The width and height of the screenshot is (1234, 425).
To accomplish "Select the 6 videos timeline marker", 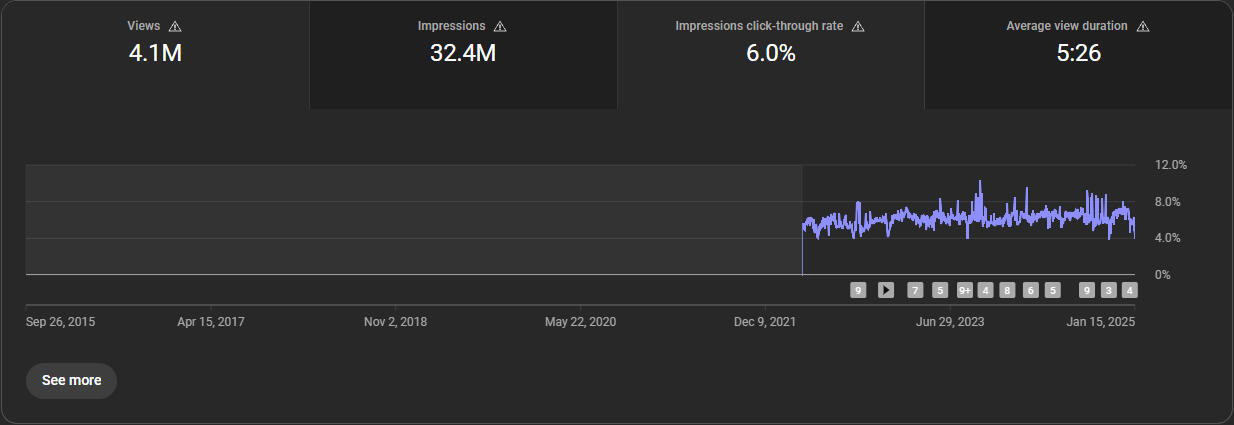I will [1031, 290].
